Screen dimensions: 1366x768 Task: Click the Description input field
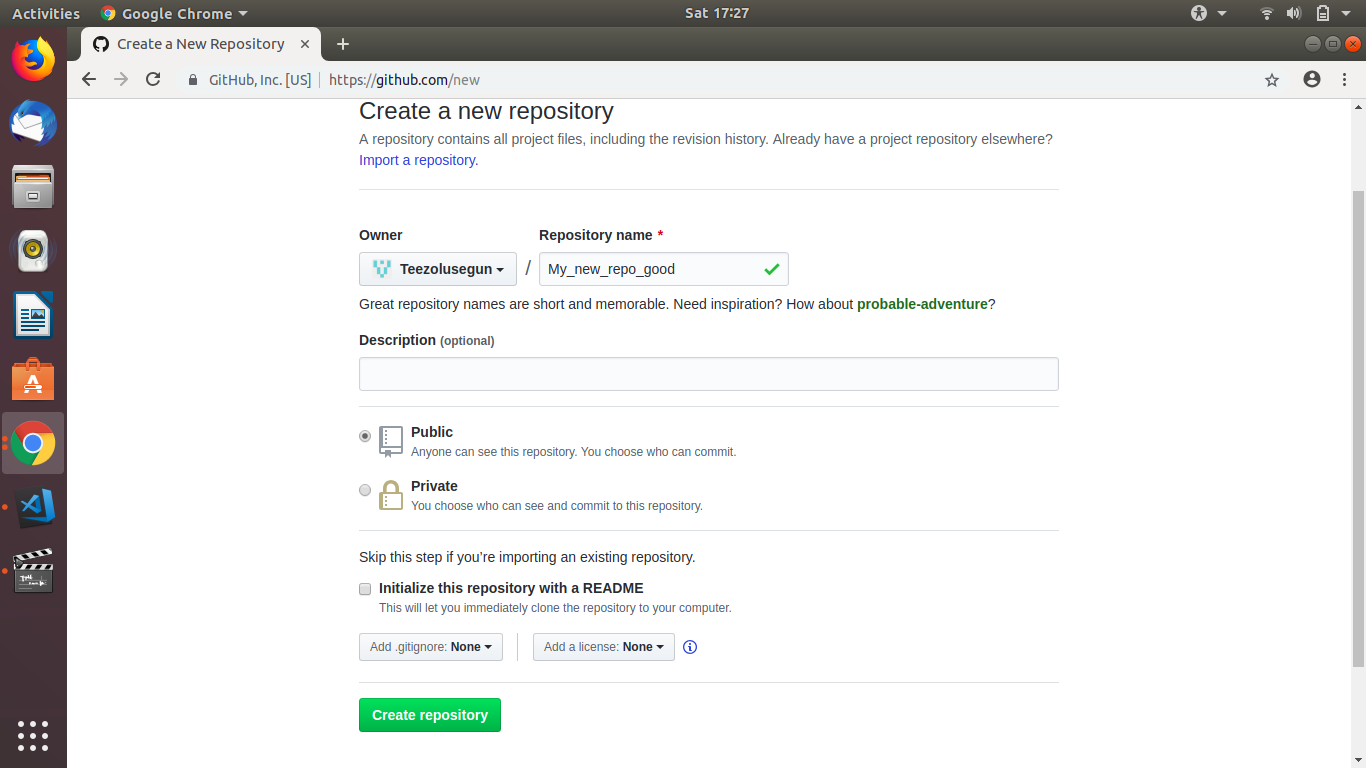click(708, 373)
